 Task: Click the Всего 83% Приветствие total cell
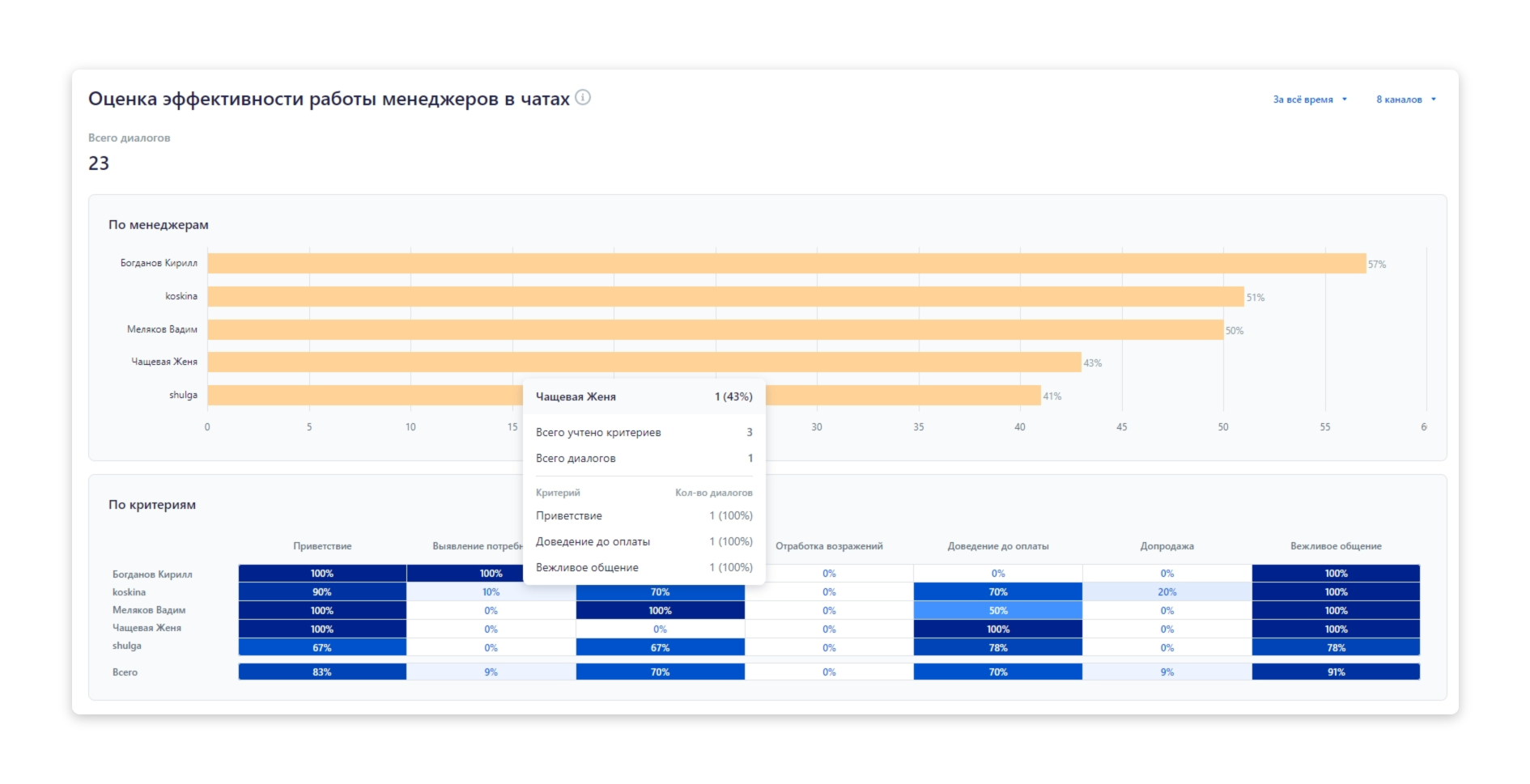pyautogui.click(x=322, y=672)
